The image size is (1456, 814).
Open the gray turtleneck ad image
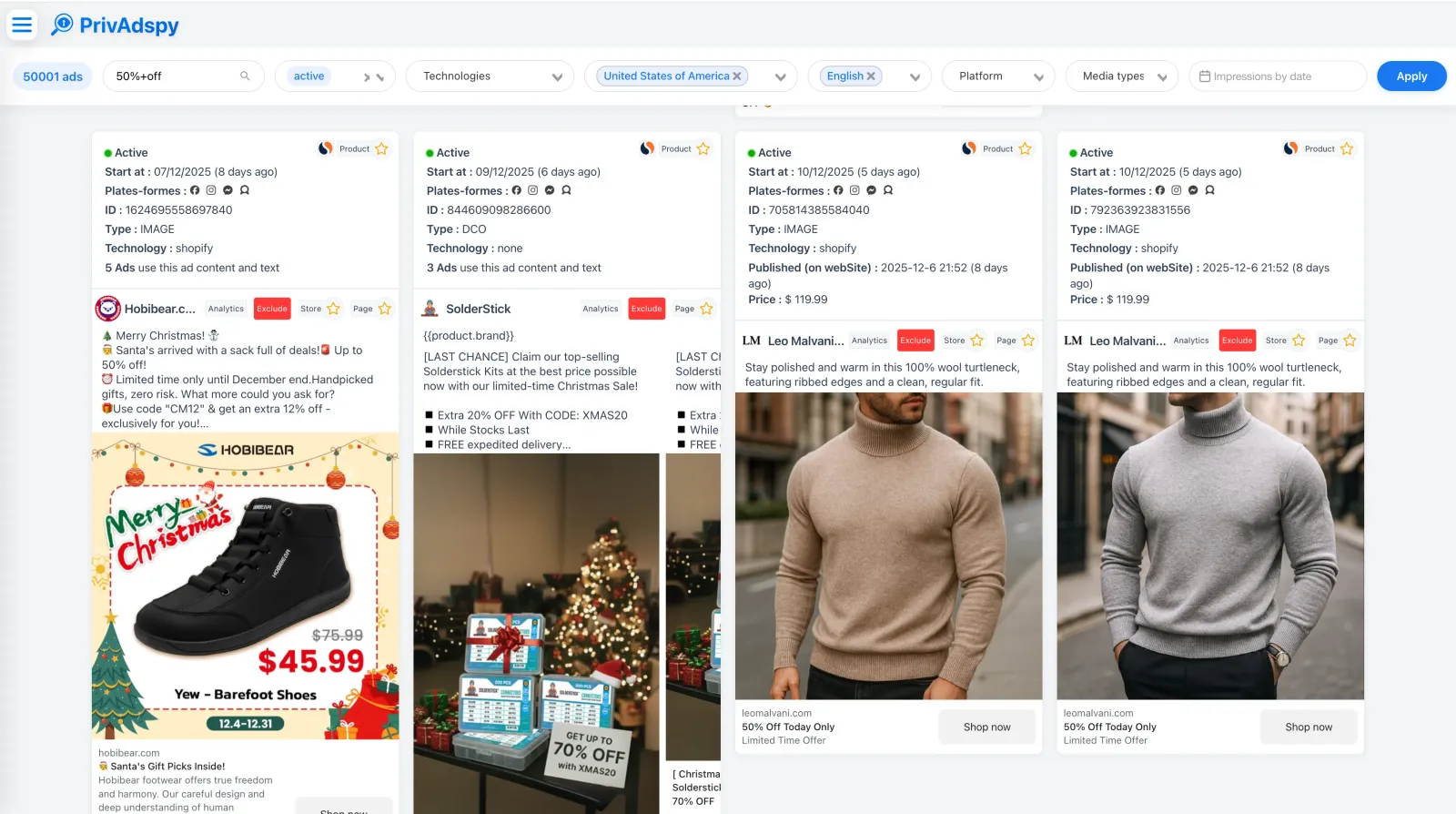coord(1210,546)
